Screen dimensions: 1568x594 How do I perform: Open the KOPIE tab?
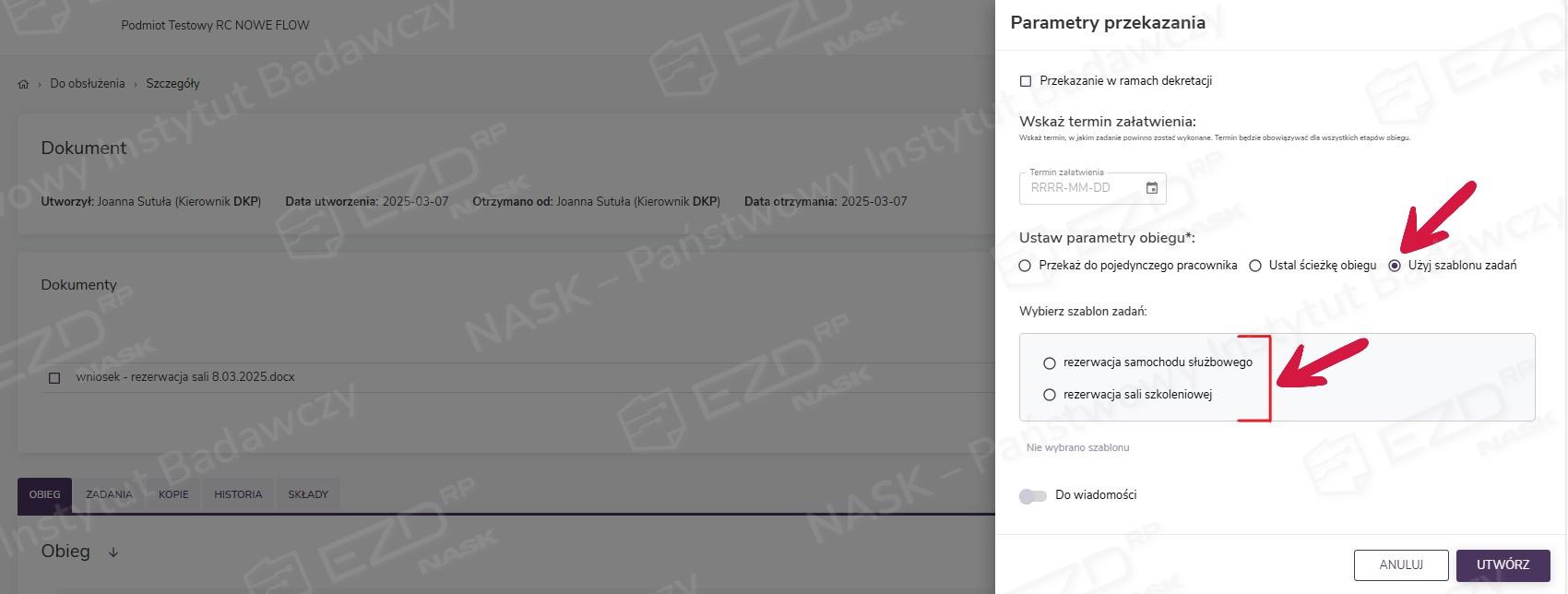coord(173,495)
